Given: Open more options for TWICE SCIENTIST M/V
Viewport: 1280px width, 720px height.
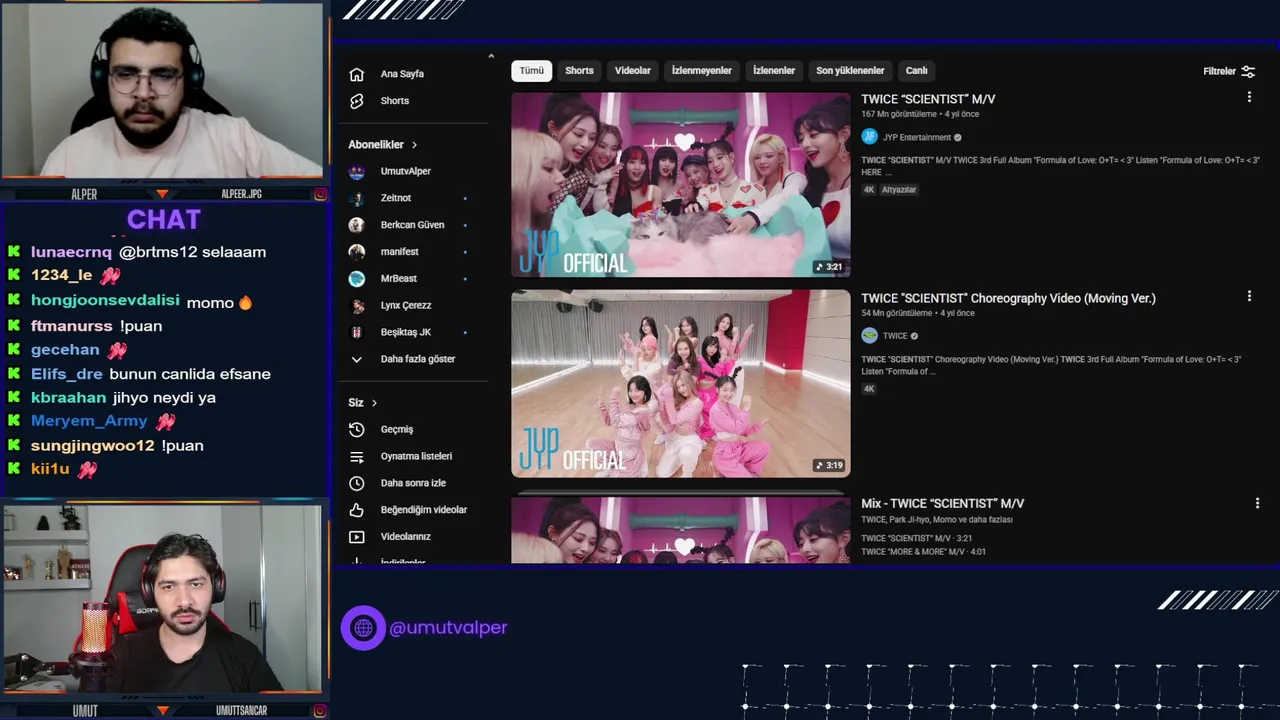Looking at the screenshot, I should point(1249,97).
